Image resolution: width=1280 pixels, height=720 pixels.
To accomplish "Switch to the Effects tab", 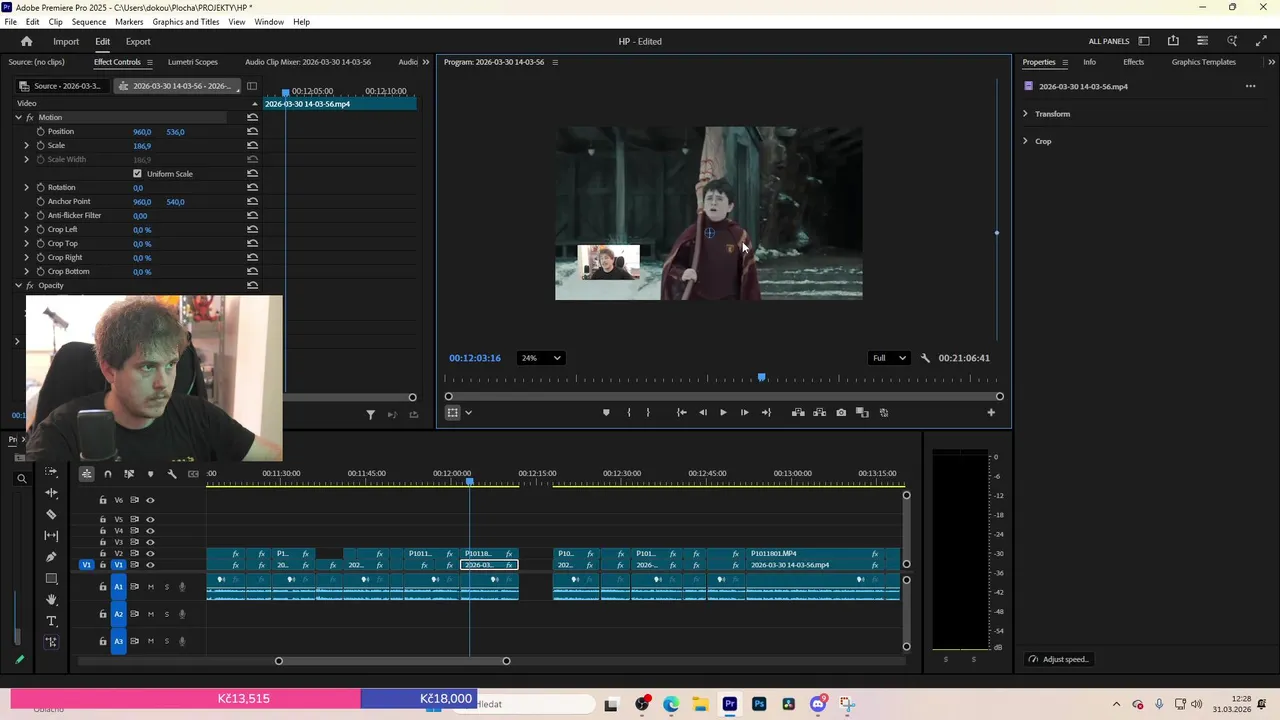I will (x=1133, y=62).
